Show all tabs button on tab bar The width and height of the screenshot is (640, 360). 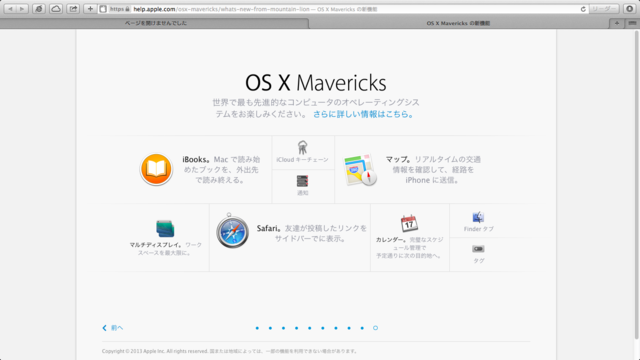[x=632, y=23]
